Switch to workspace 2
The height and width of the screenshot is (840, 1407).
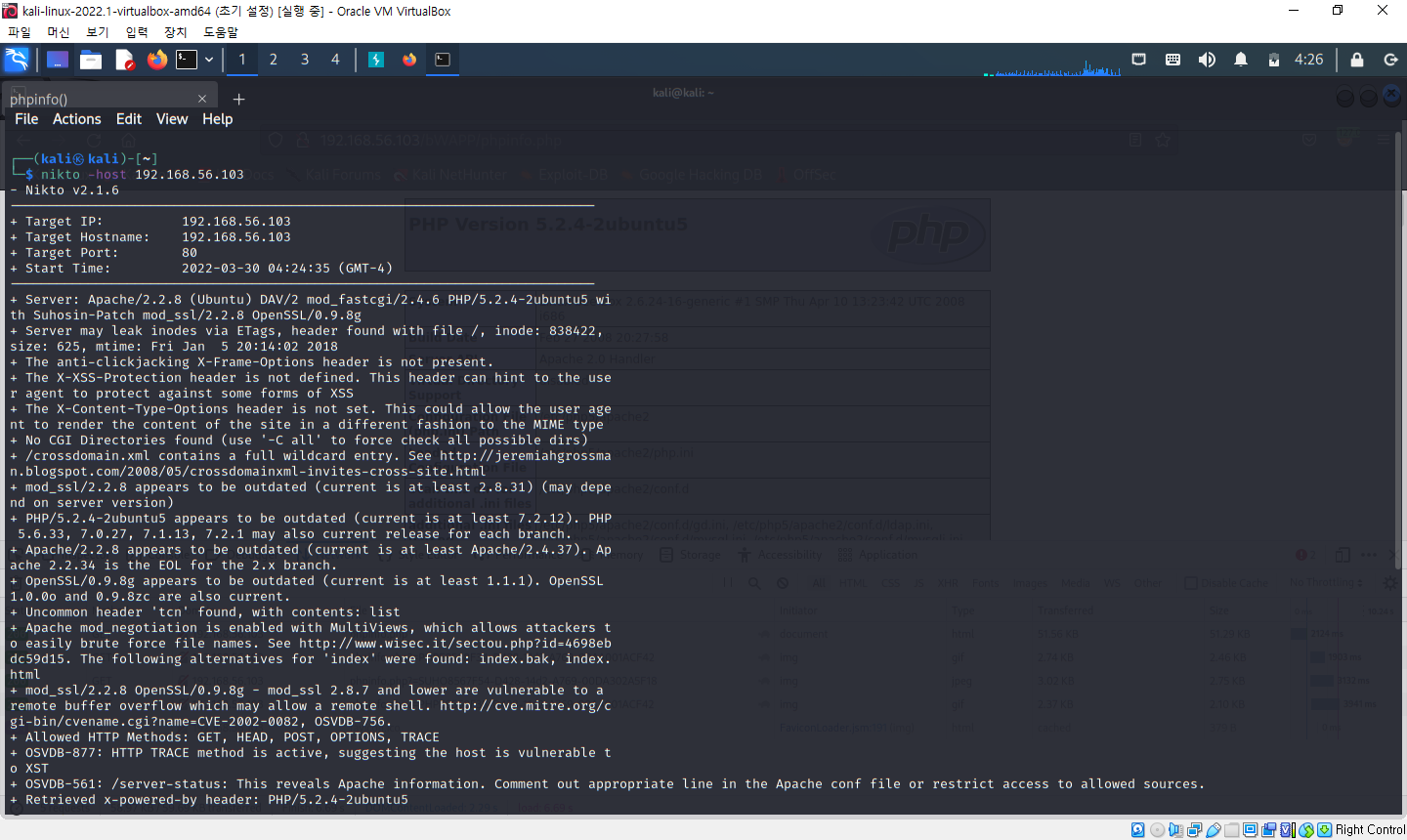click(274, 60)
